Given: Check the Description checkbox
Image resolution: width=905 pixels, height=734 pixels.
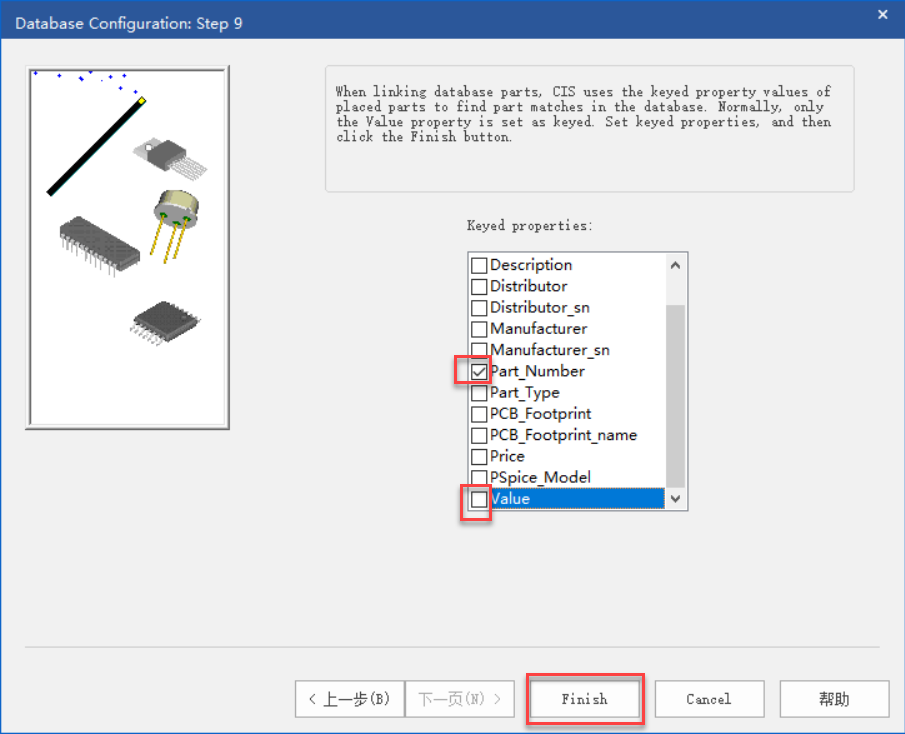Looking at the screenshot, I should click(x=479, y=265).
